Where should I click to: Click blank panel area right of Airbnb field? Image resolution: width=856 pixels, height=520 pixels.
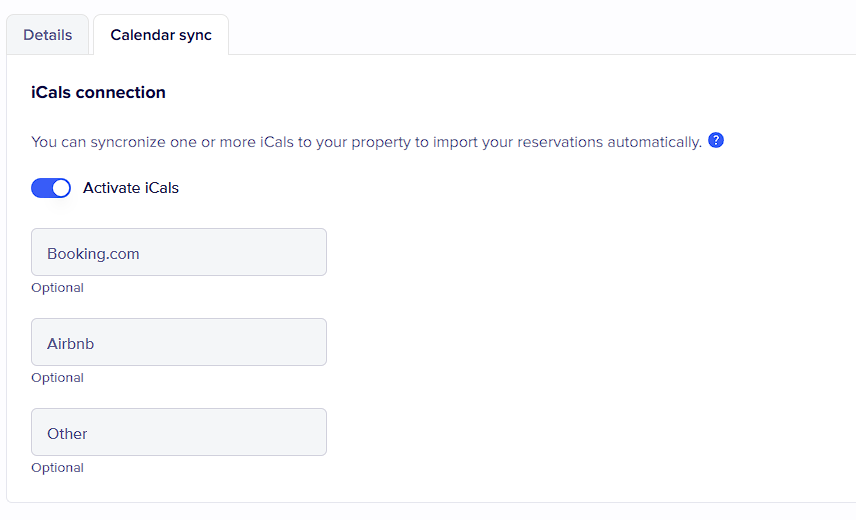click(590, 342)
